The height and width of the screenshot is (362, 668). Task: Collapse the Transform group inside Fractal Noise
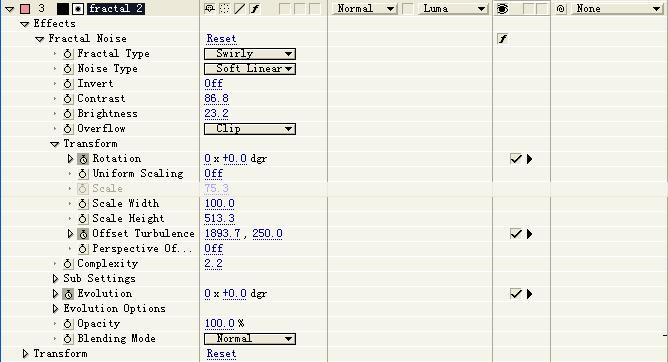[55, 144]
